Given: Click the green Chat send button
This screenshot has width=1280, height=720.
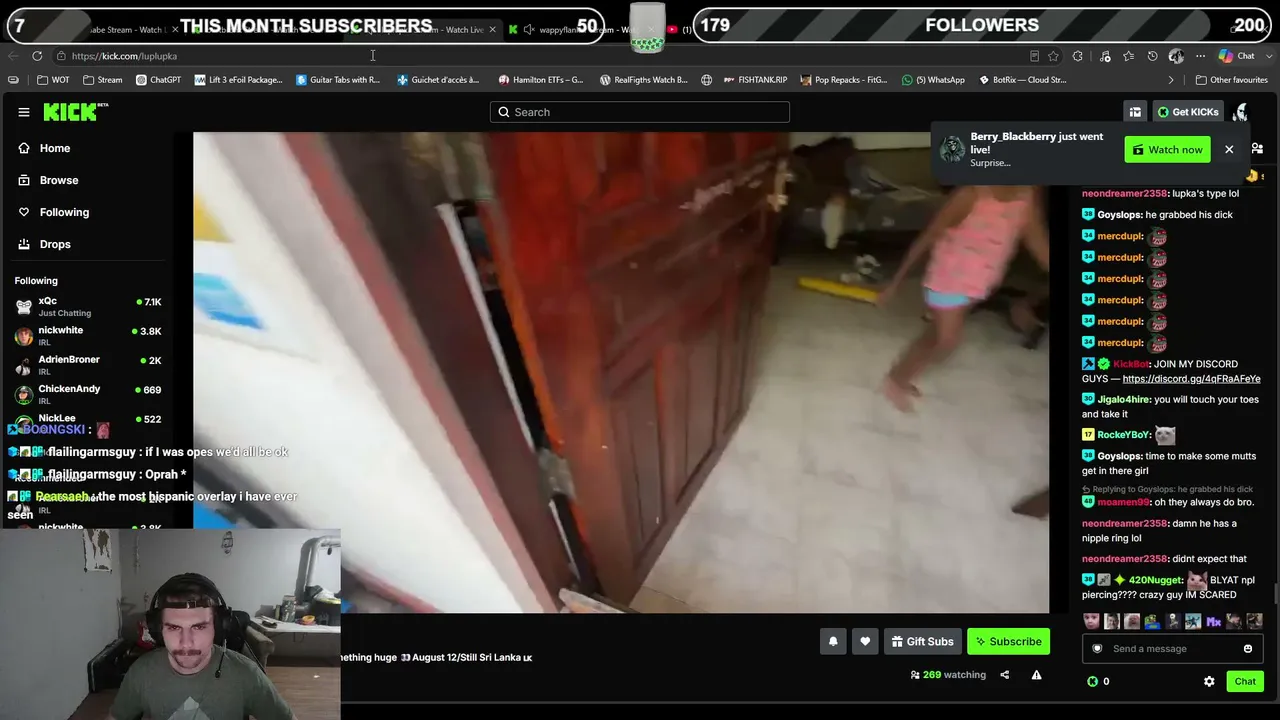Looking at the screenshot, I should pos(1245,682).
